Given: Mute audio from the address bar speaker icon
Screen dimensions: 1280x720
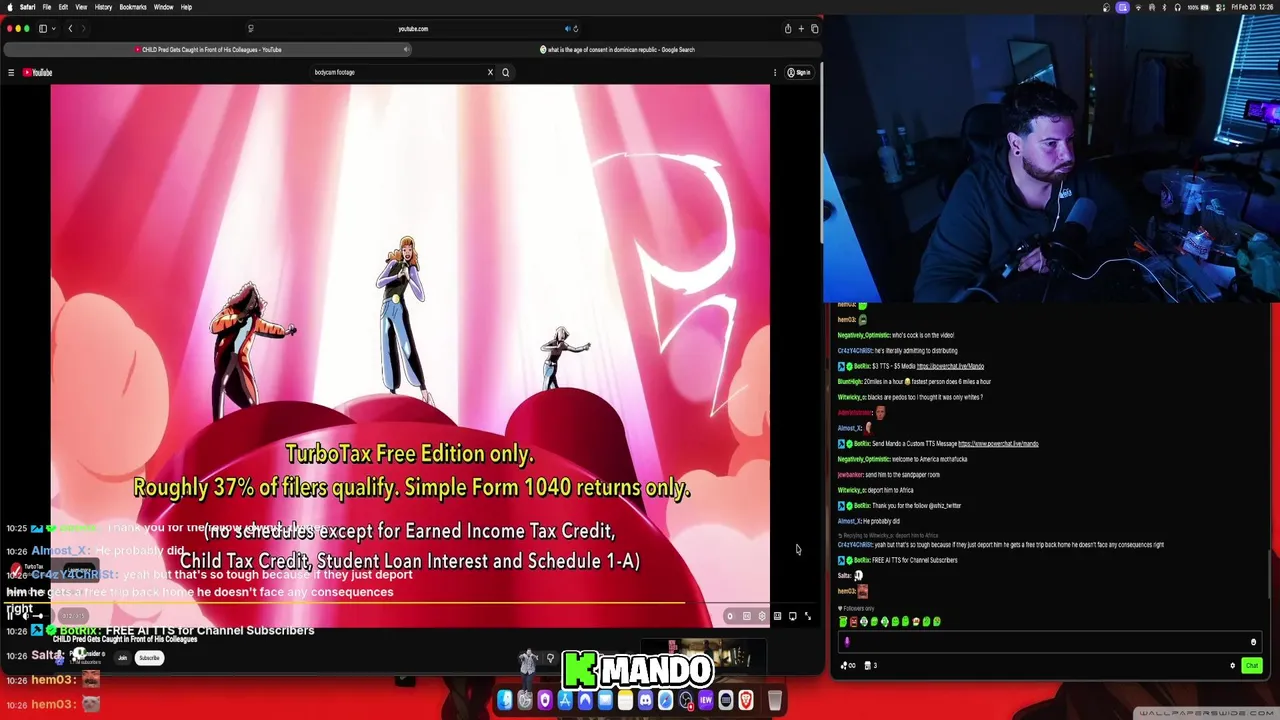Looking at the screenshot, I should [568, 29].
